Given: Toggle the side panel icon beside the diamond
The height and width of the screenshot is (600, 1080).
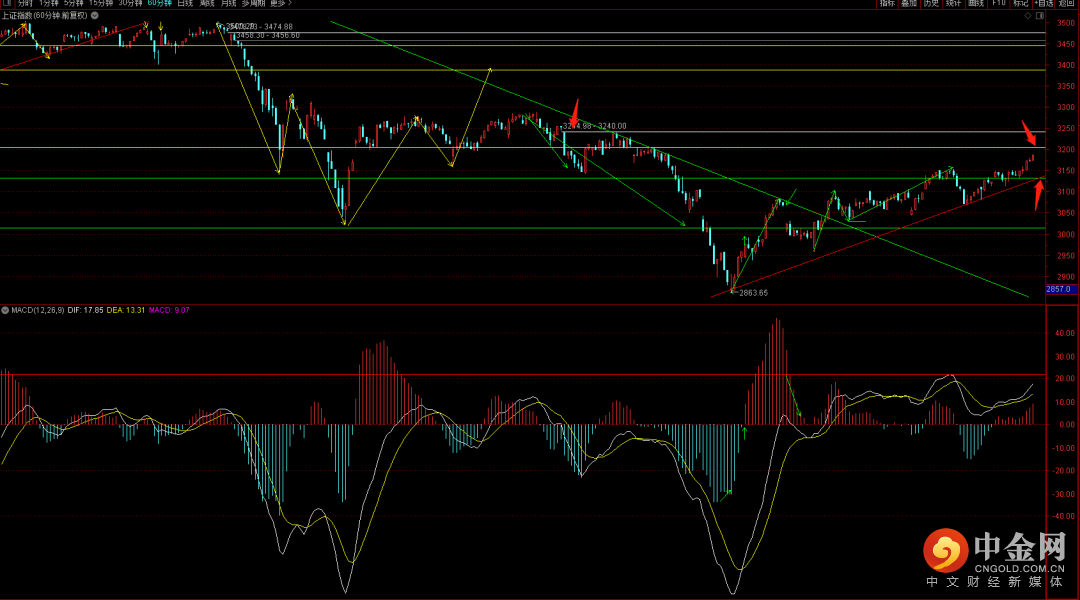Looking at the screenshot, I should pyautogui.click(x=1038, y=17).
